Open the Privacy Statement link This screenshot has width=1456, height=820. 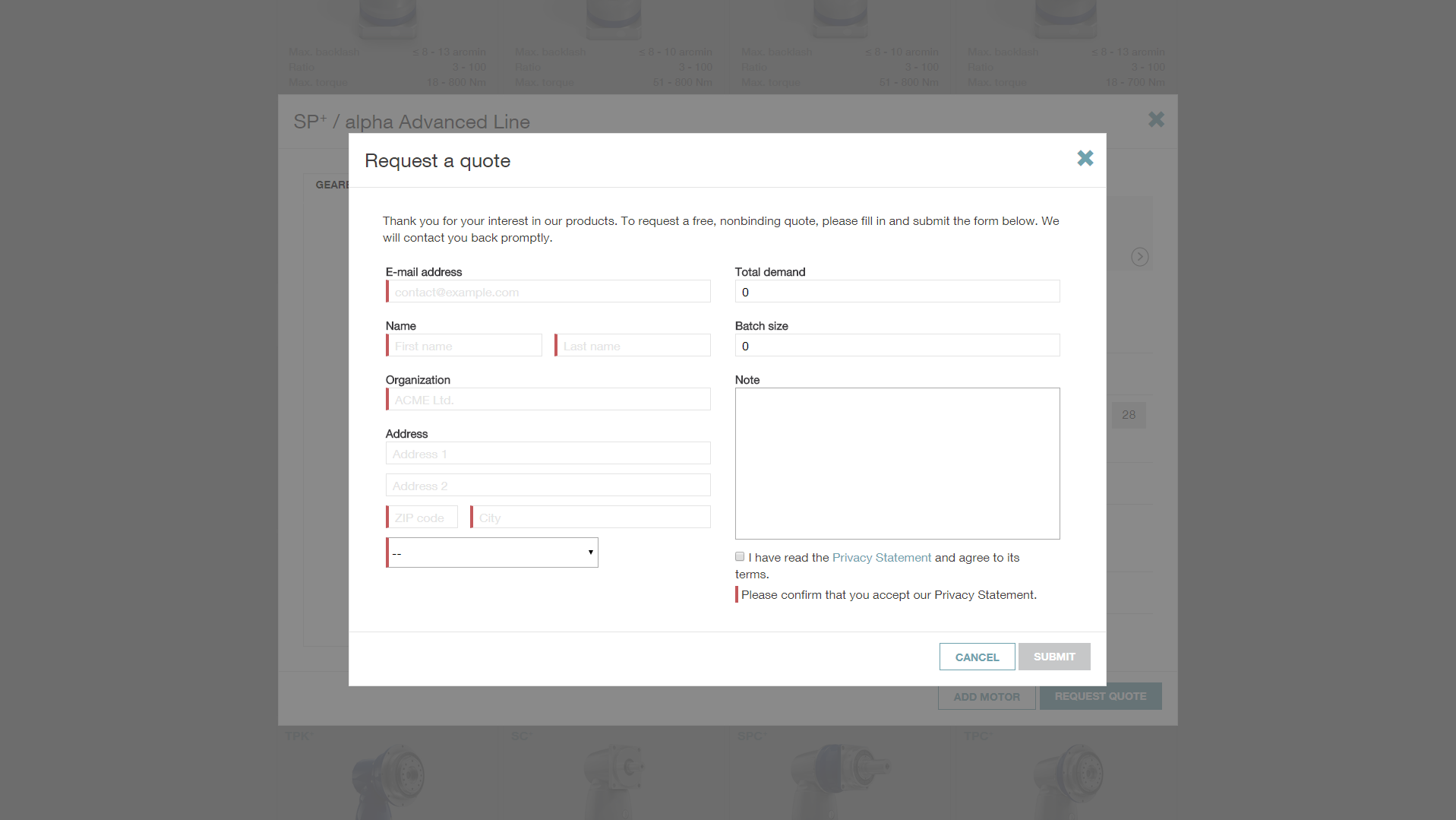tap(881, 558)
